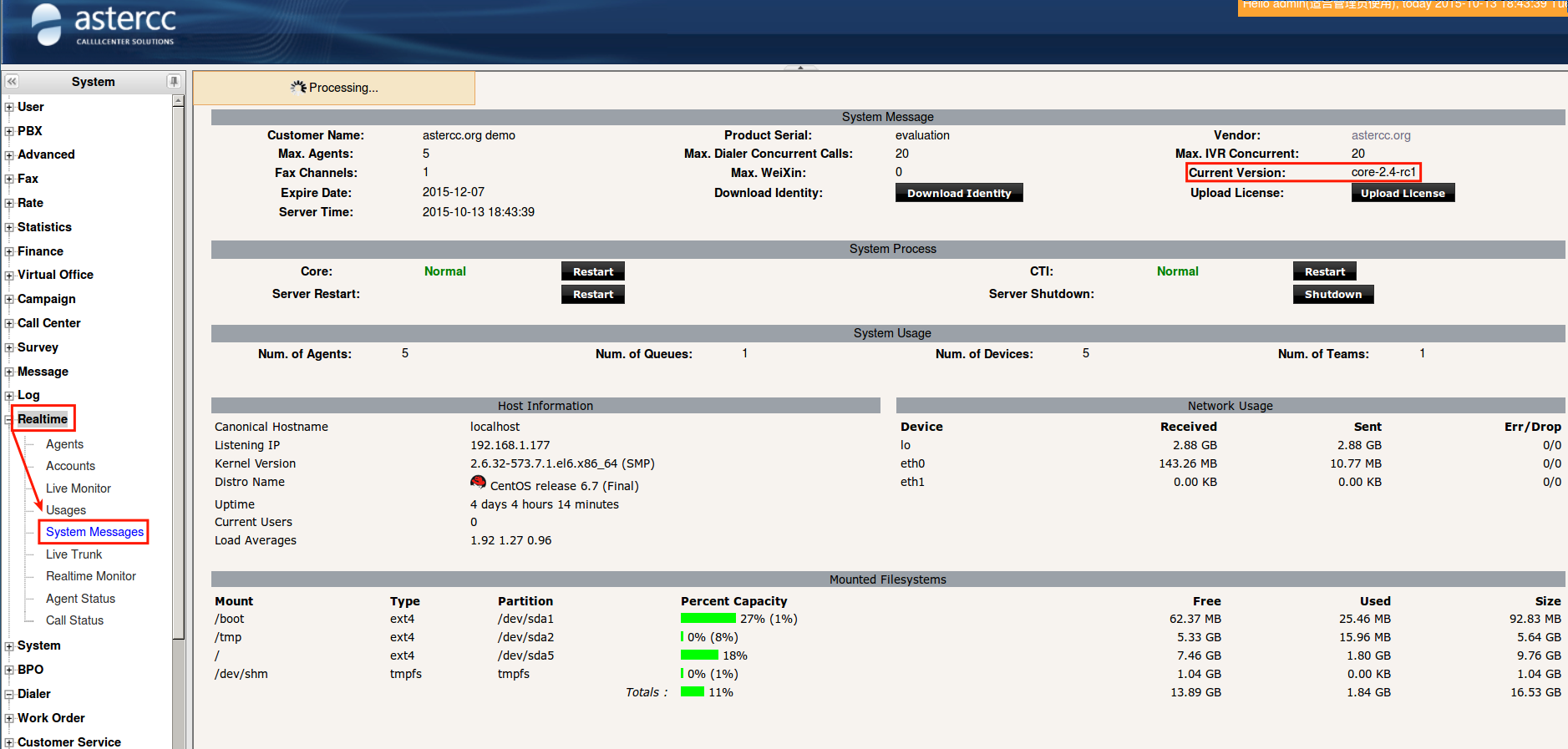Screen dimensions: 1568x749
Task: Collapse the top banner using splitter arrow
Action: click(x=800, y=68)
